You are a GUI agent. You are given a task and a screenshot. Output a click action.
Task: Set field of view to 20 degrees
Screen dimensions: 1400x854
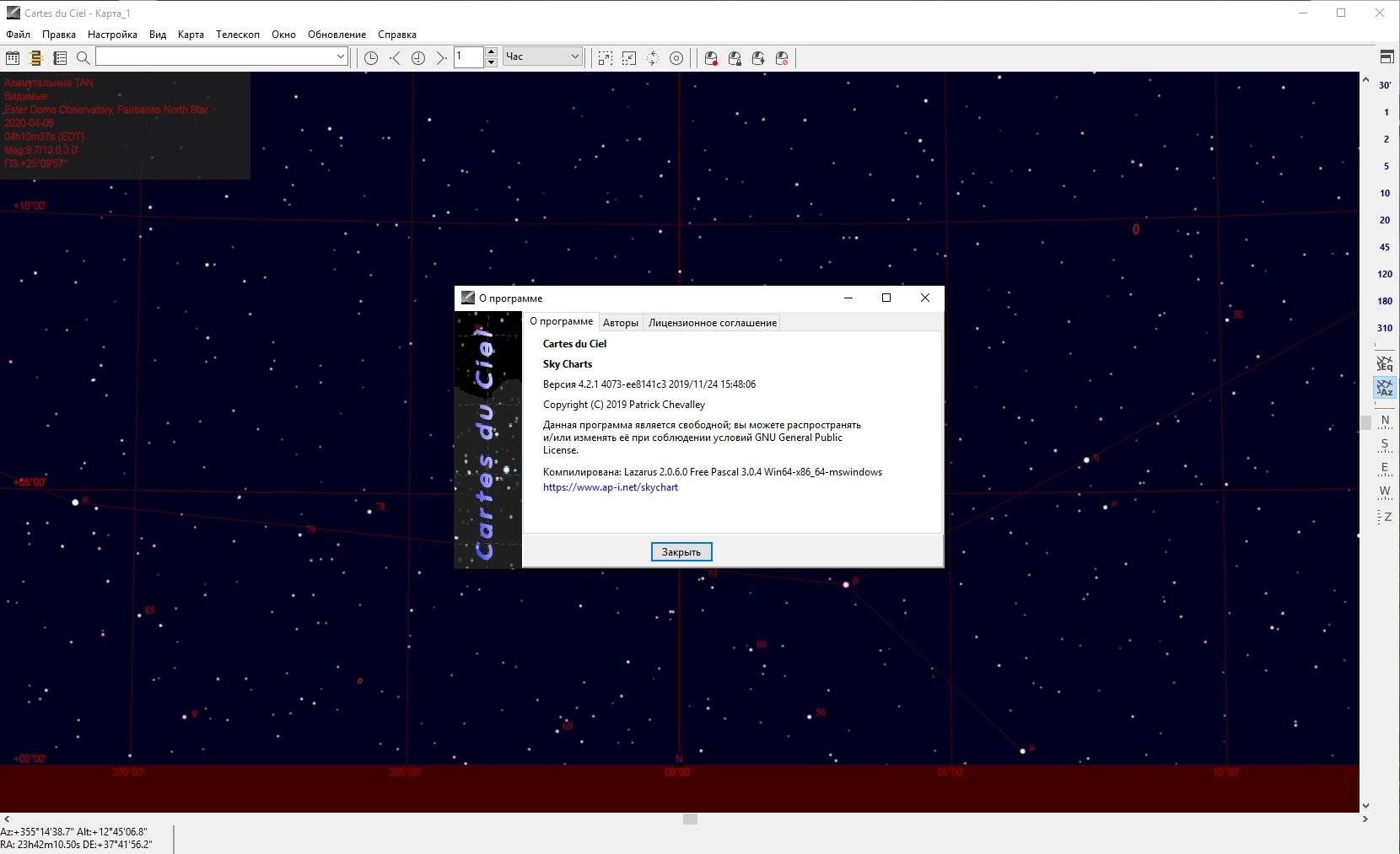coord(1385,220)
